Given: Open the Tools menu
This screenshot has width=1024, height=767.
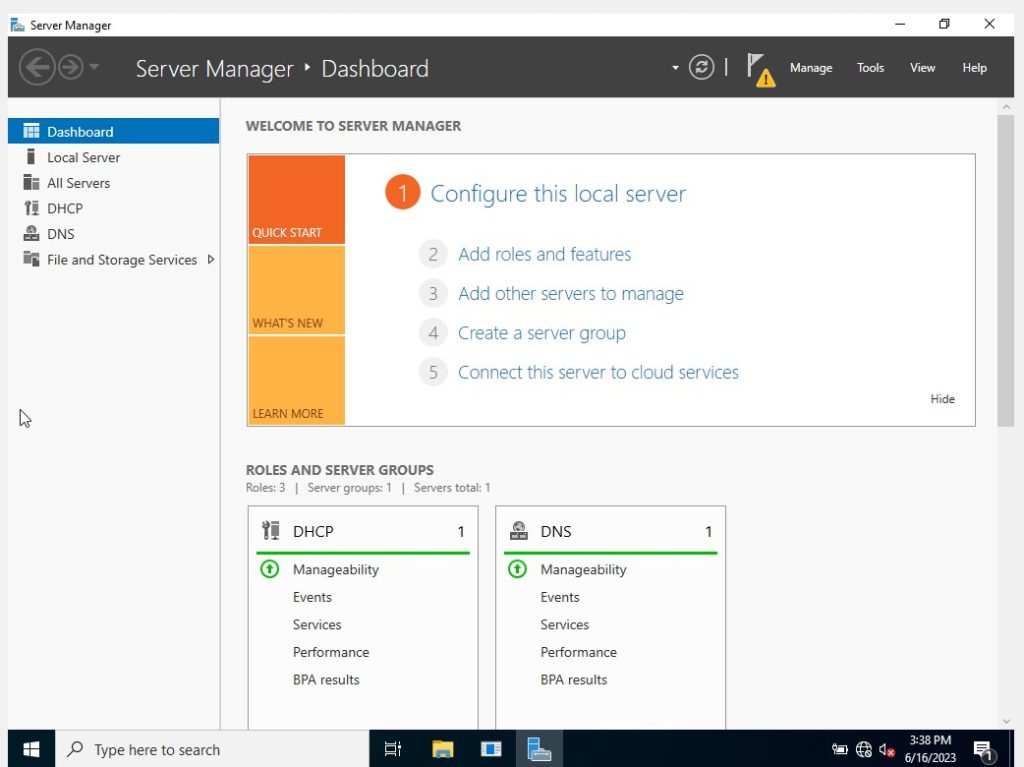Looking at the screenshot, I should (x=869, y=67).
